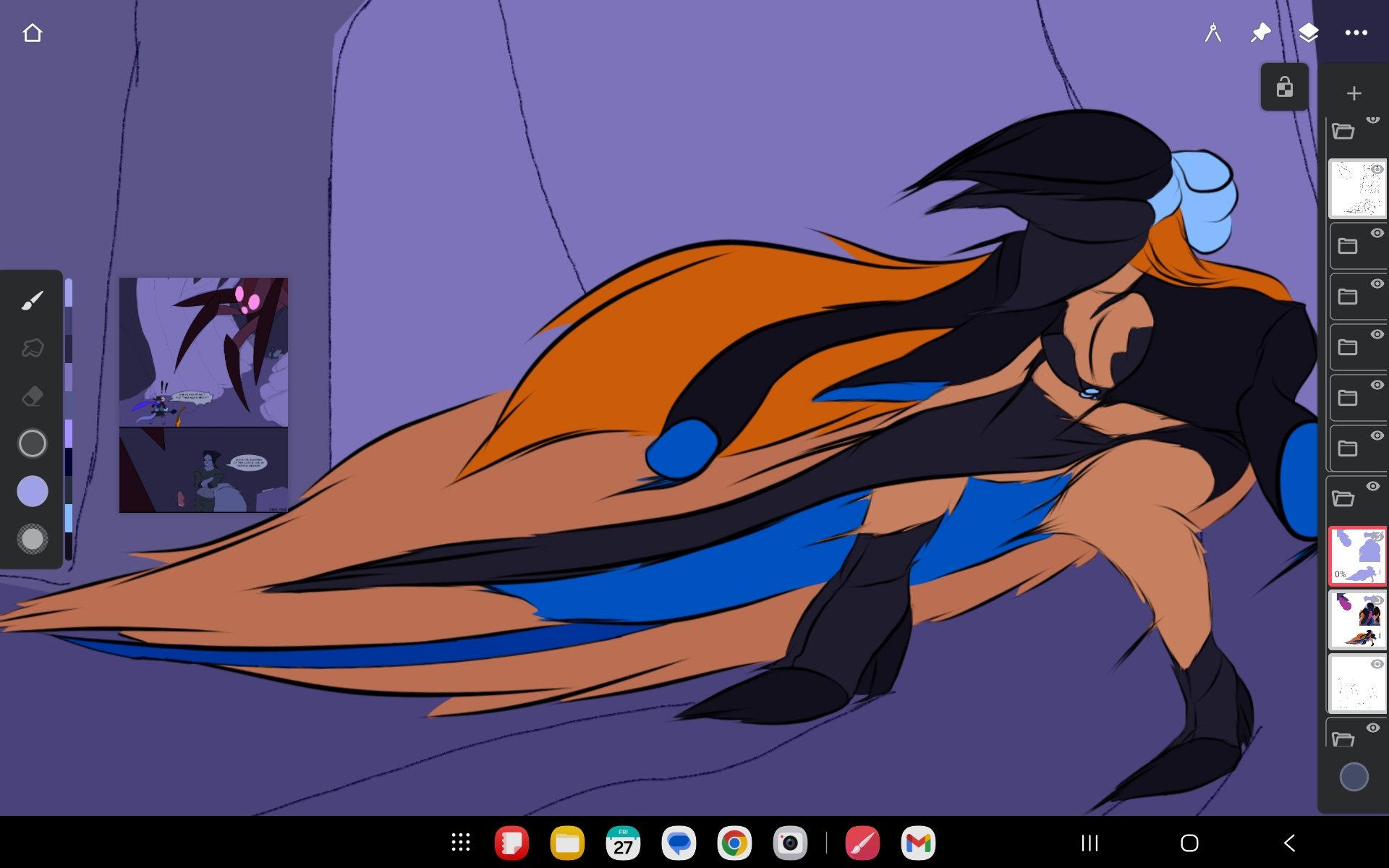Collapse the top open layer group
1389x868 pixels.
click(x=1343, y=132)
